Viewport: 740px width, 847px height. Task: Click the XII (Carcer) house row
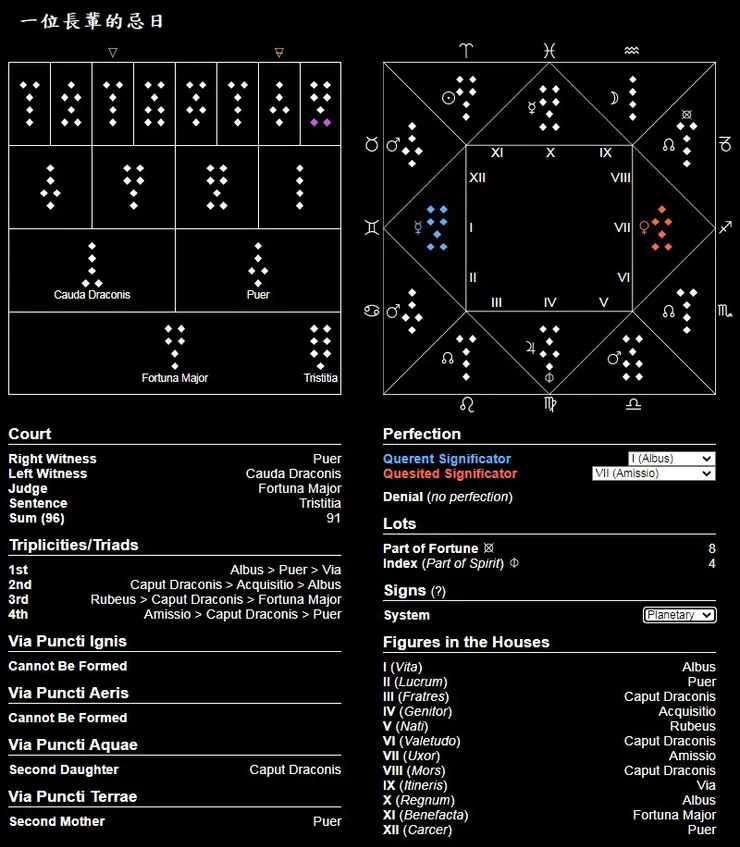click(549, 830)
